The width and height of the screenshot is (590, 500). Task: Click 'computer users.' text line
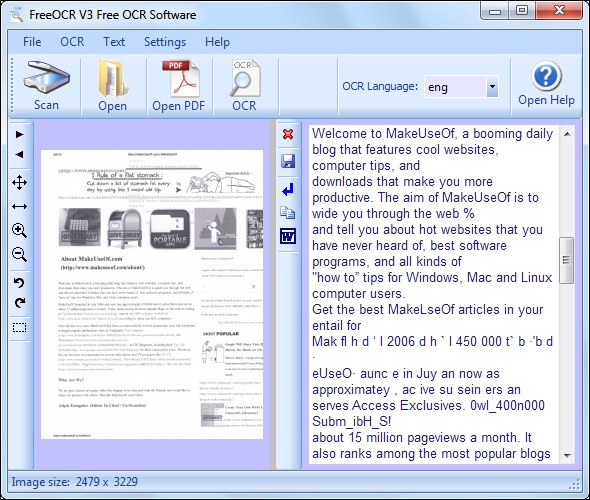359,294
